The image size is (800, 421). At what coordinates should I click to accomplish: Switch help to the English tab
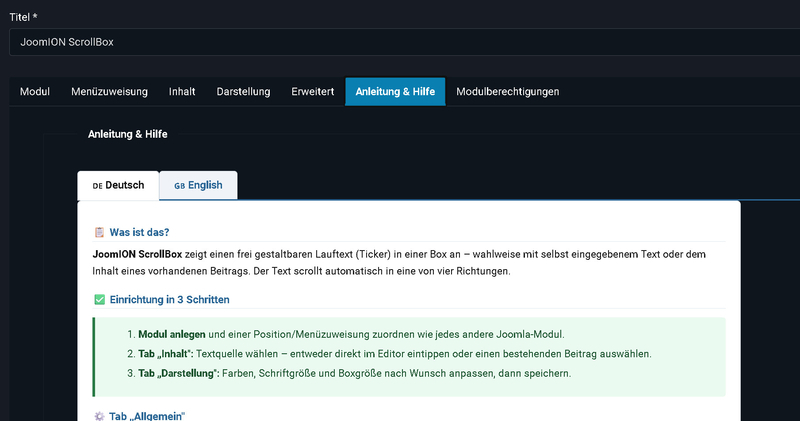pos(198,185)
